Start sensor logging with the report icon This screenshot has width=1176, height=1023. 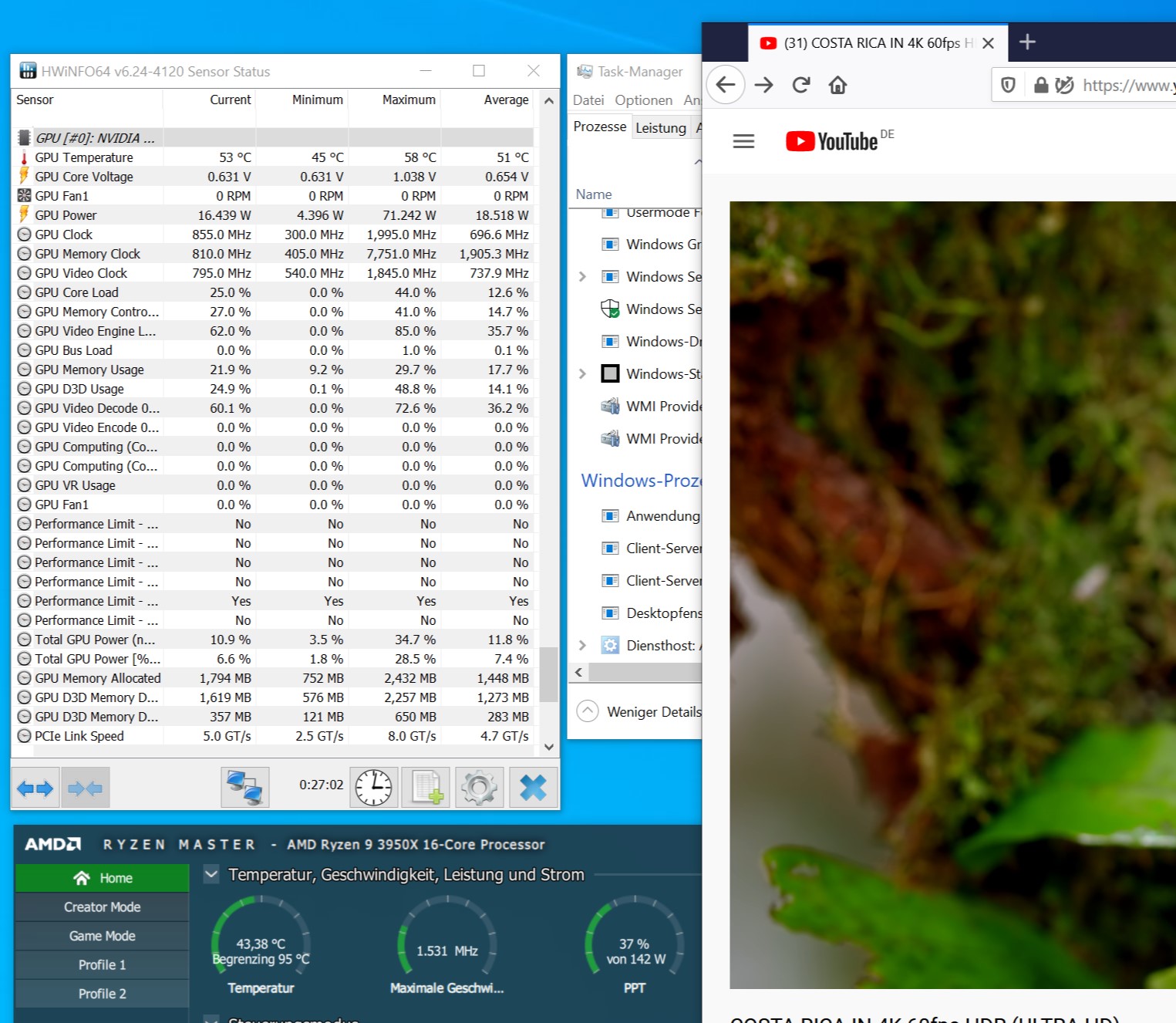(x=426, y=787)
